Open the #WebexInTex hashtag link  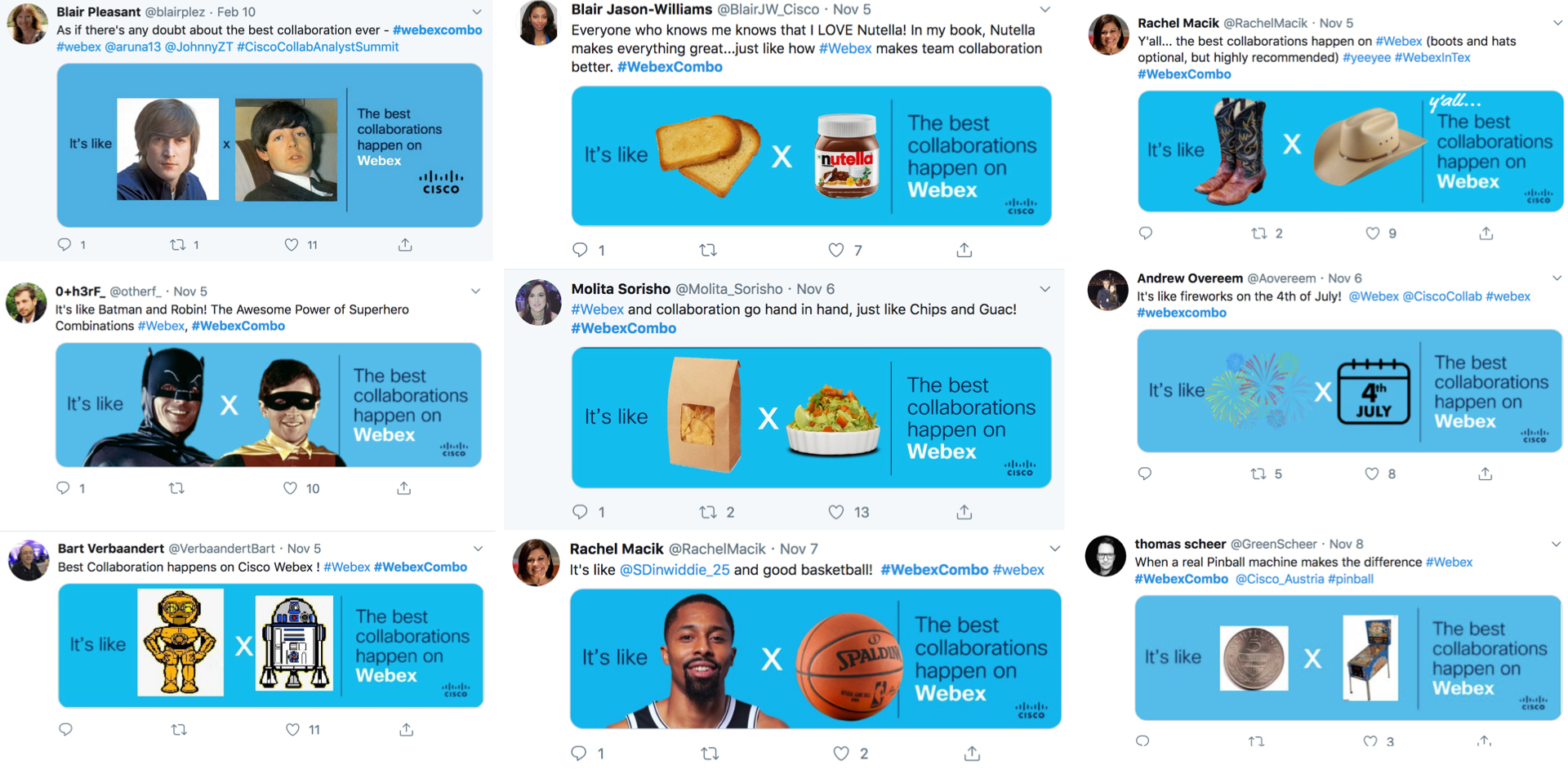pos(1432,58)
